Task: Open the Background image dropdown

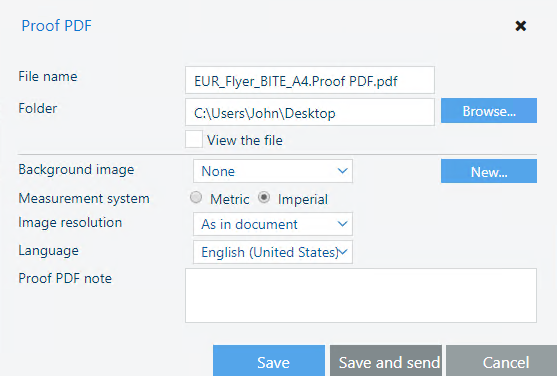Action: pyautogui.click(x=273, y=171)
